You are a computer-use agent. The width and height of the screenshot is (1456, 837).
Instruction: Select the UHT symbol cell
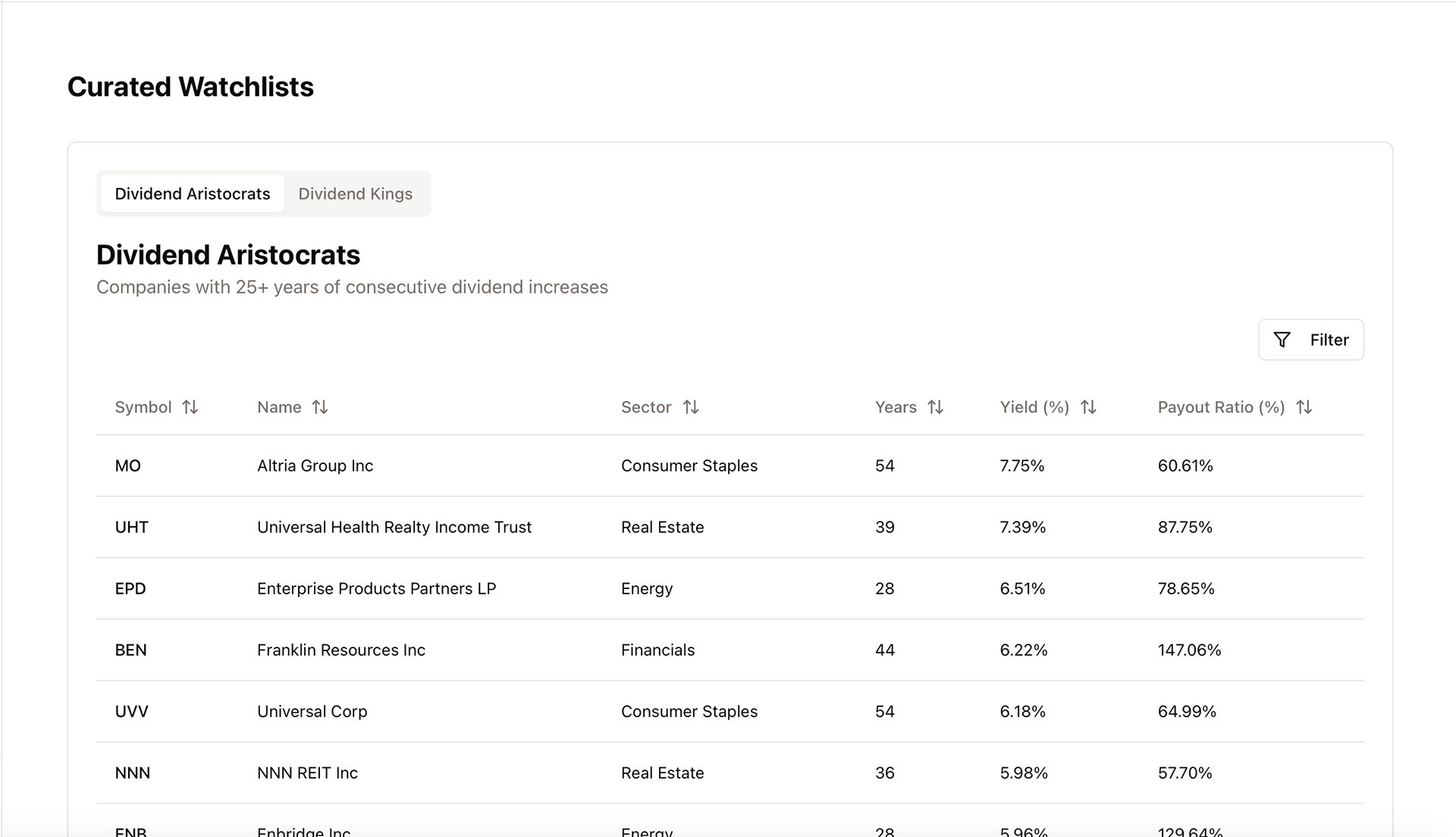click(131, 527)
